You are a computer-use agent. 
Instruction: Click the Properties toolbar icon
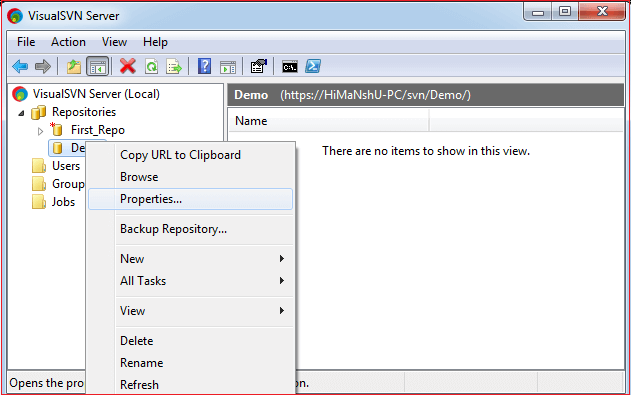pyautogui.click(x=258, y=66)
